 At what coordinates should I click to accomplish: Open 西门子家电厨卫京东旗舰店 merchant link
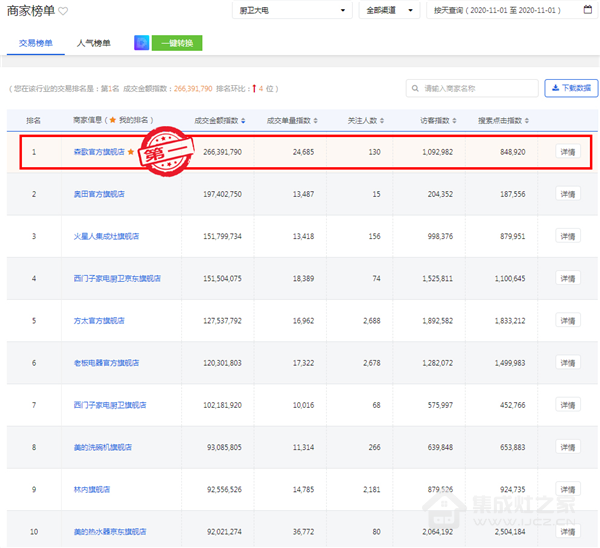pyautogui.click(x=117, y=278)
